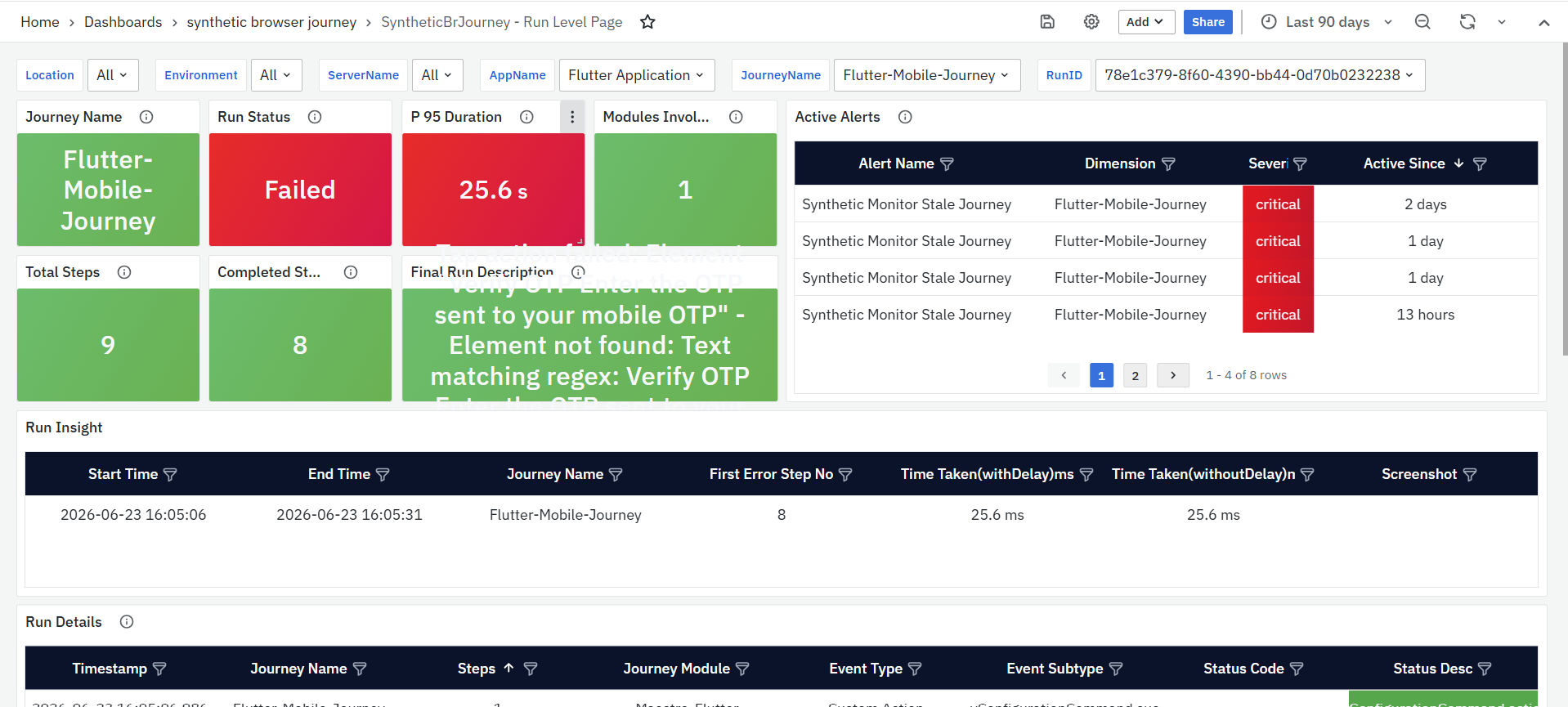Open P 95 Duration panel menu
The width and height of the screenshot is (1568, 707).
572,117
